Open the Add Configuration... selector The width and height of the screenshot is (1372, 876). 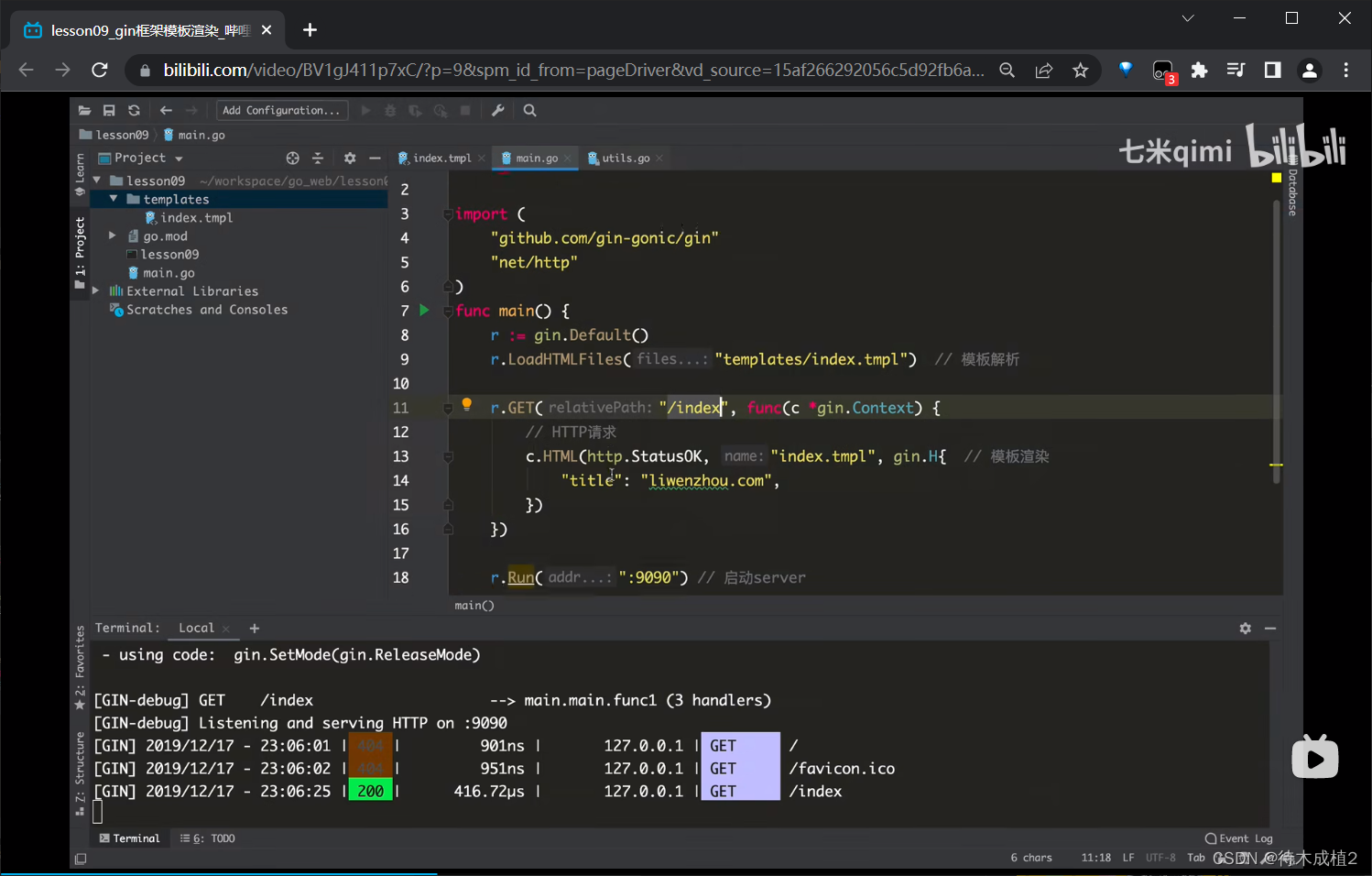[x=282, y=111]
